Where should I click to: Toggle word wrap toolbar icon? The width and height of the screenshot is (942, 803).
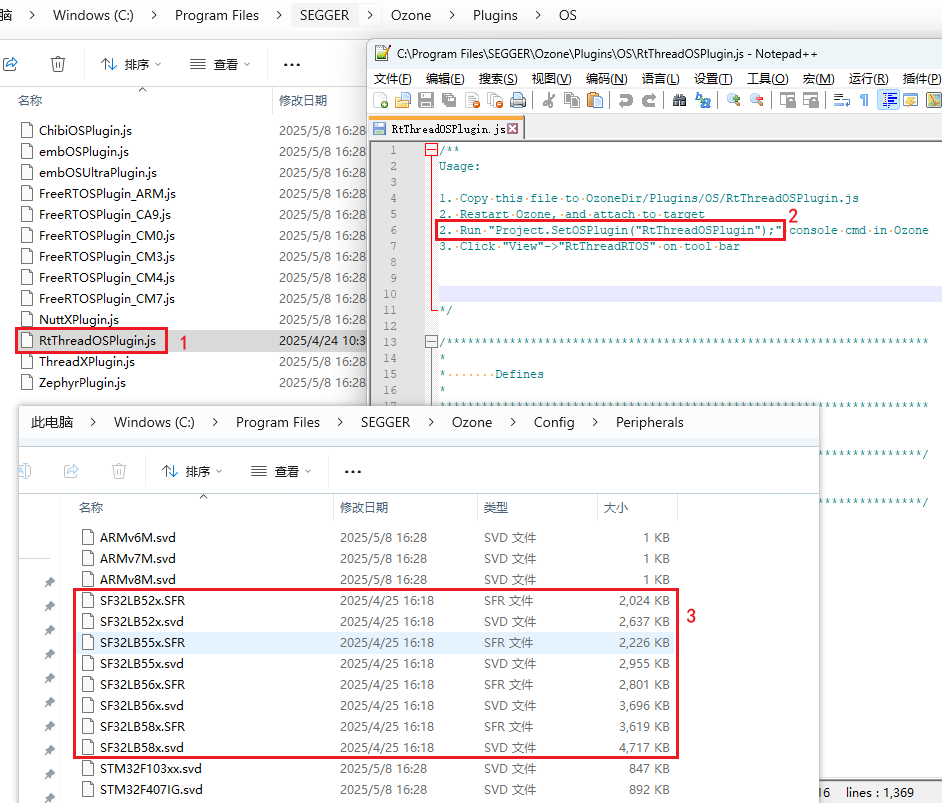pos(842,100)
